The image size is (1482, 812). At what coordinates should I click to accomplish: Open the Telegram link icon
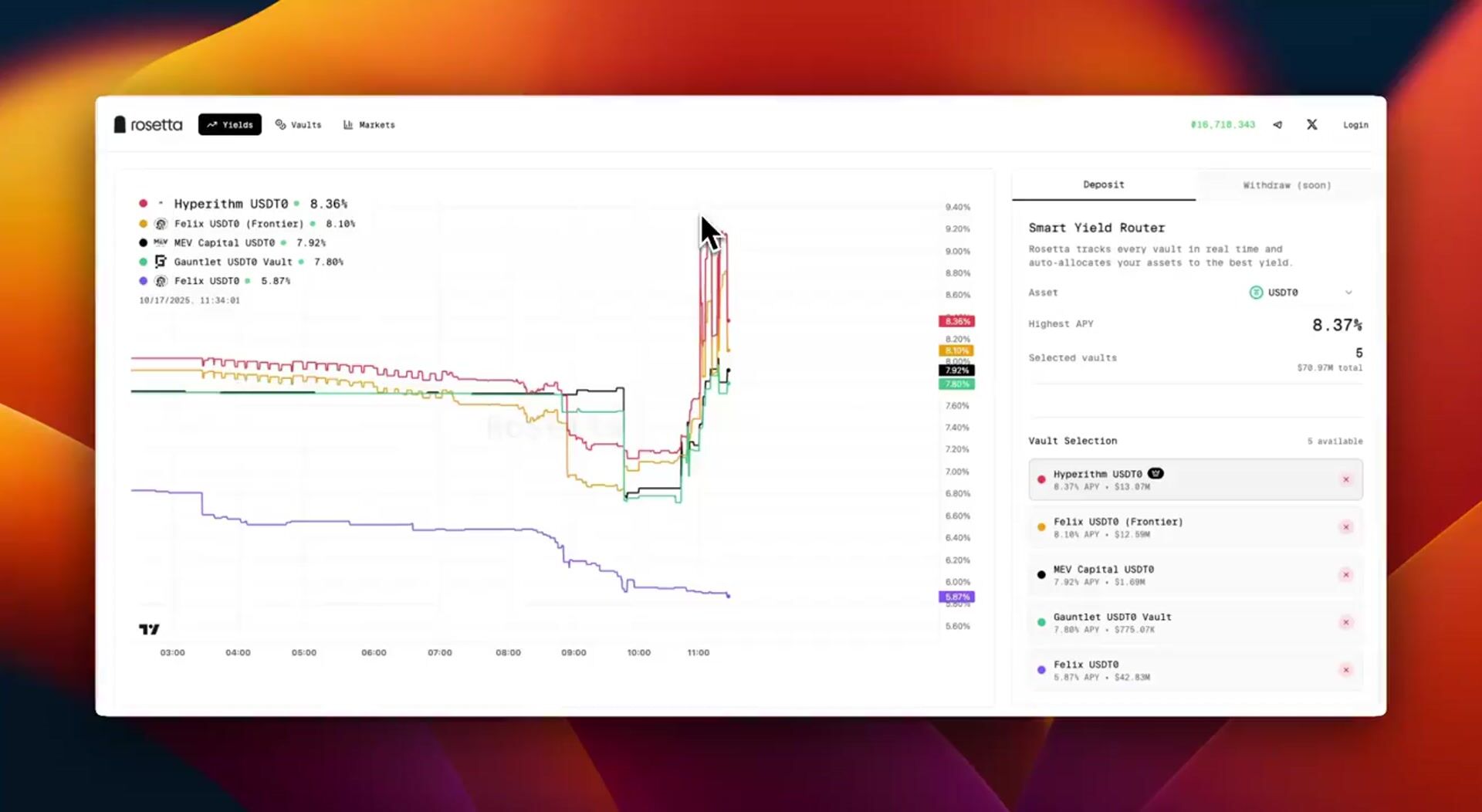[x=1277, y=124]
